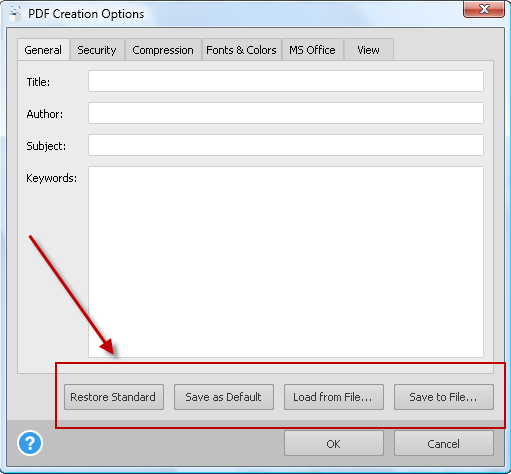The image size is (511, 474).
Task: Focus the Author text field
Action: tap(286, 113)
